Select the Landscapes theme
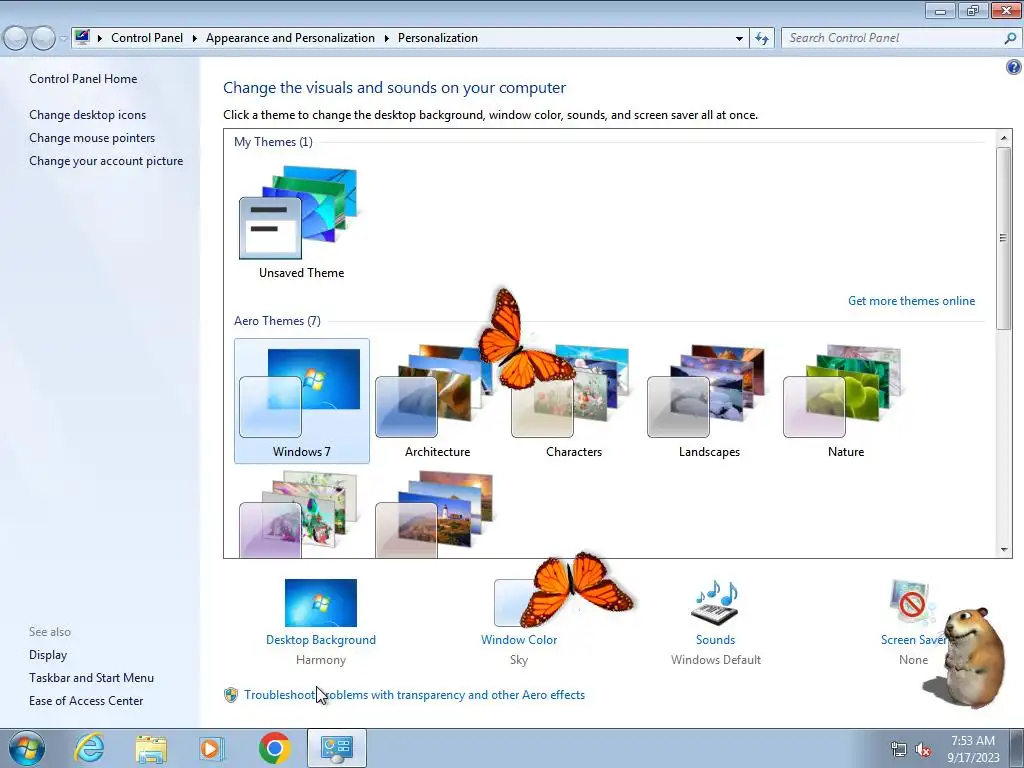 coord(709,400)
